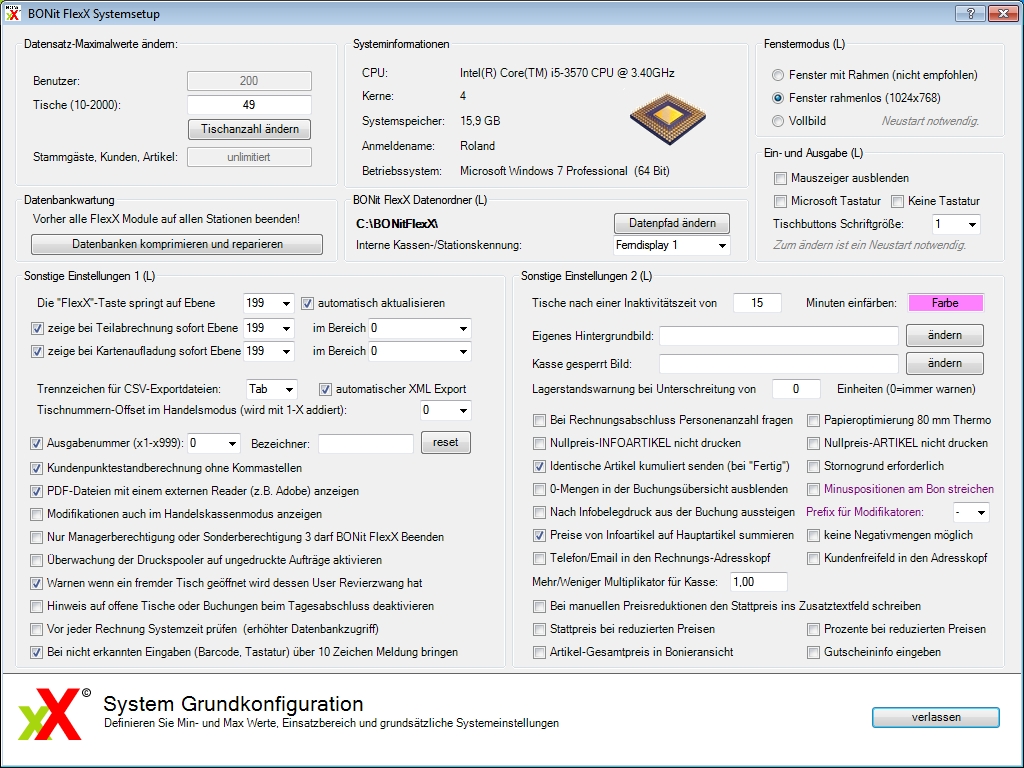1024x768 pixels.
Task: Enable Nullpreis-ARTIKEL nicht drucken
Action: point(813,443)
